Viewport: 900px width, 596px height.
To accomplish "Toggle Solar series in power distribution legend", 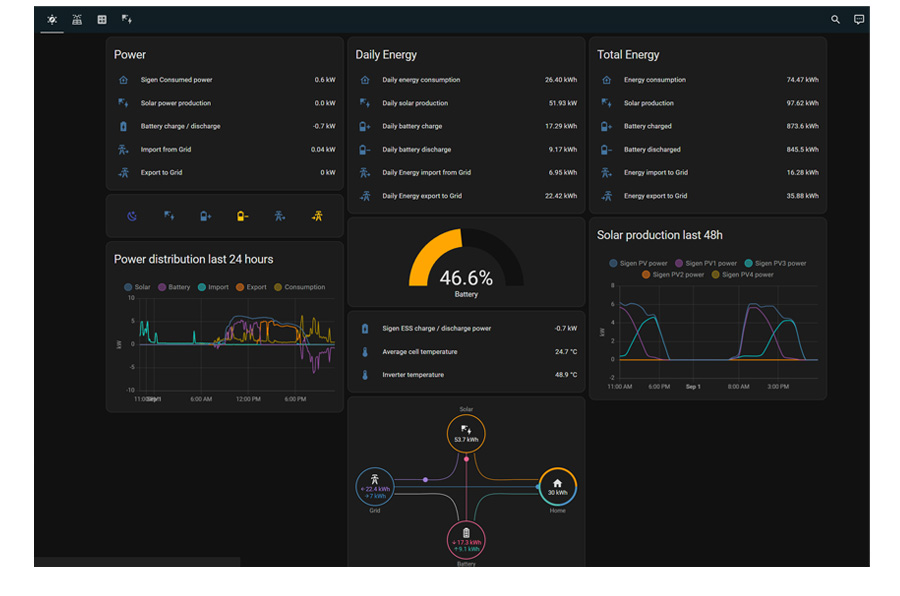I will tap(137, 287).
